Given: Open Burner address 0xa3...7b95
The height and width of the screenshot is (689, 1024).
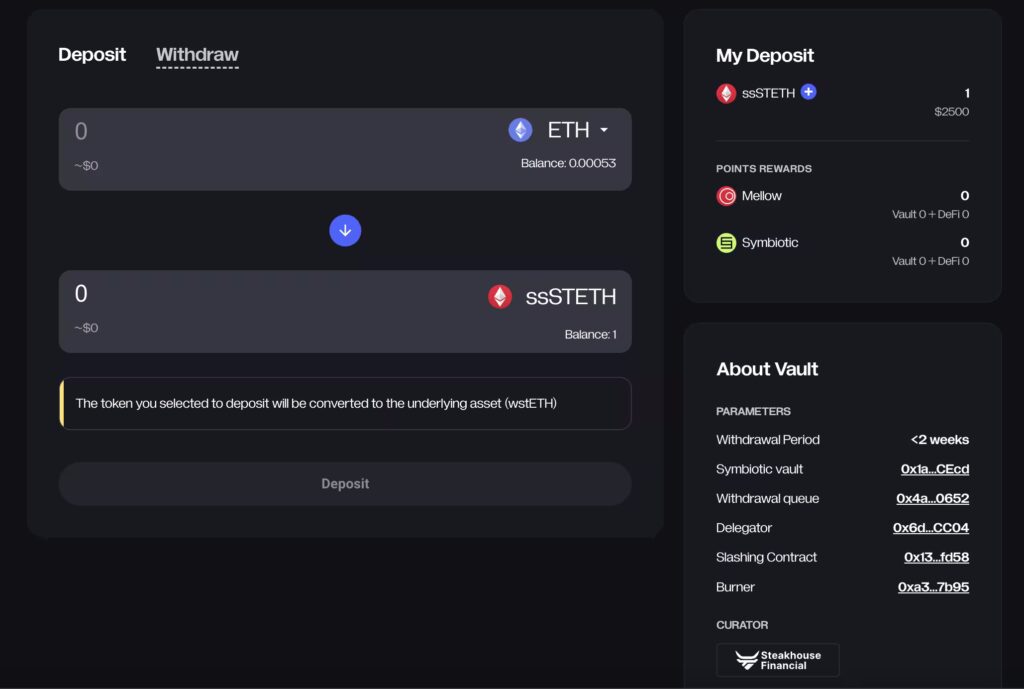Looking at the screenshot, I should pos(933,587).
